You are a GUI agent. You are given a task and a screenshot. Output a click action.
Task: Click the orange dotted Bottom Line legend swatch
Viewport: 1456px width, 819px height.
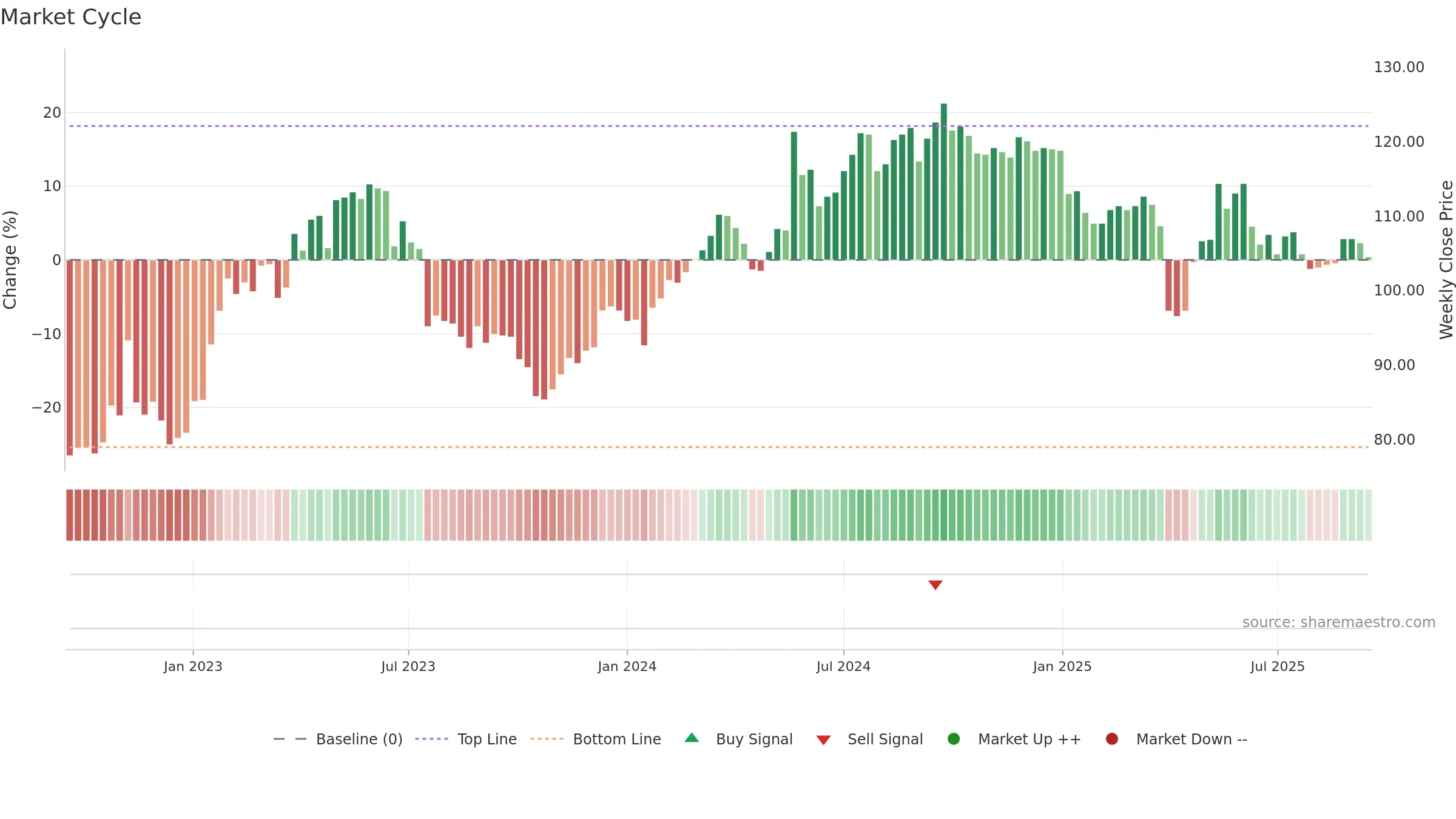click(x=547, y=739)
